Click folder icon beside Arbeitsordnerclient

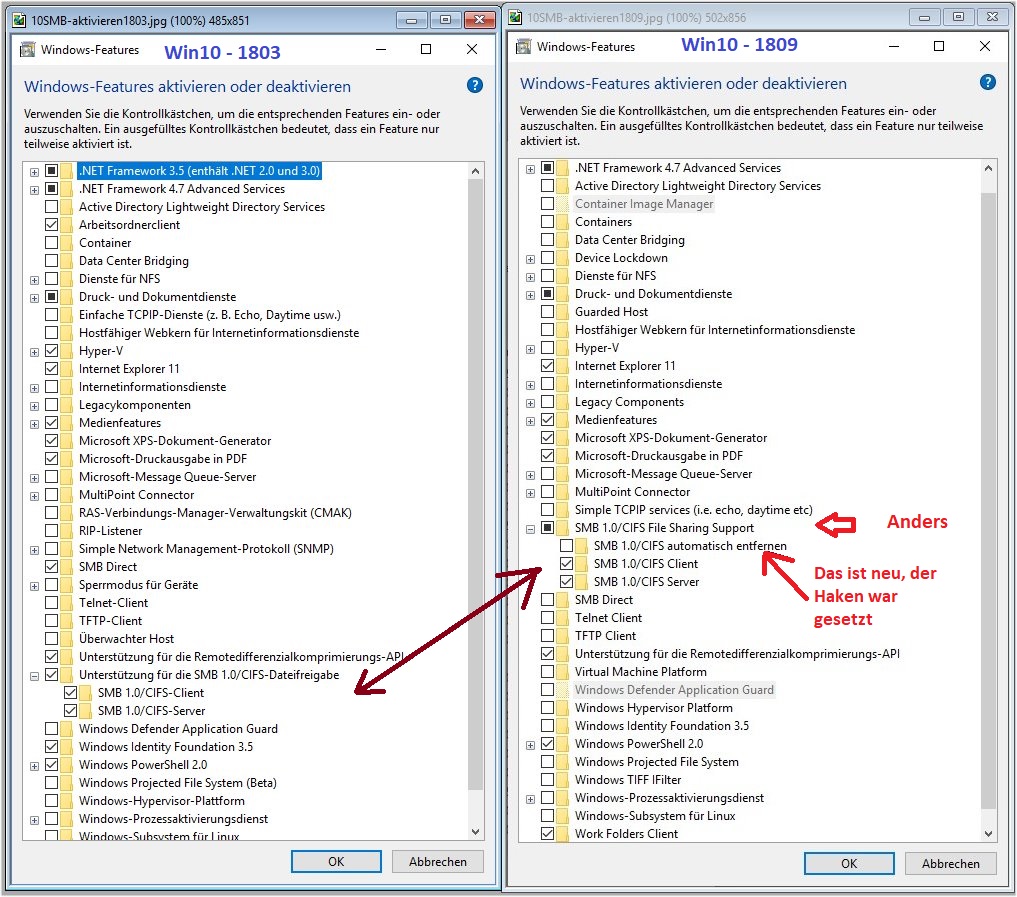(x=67, y=225)
